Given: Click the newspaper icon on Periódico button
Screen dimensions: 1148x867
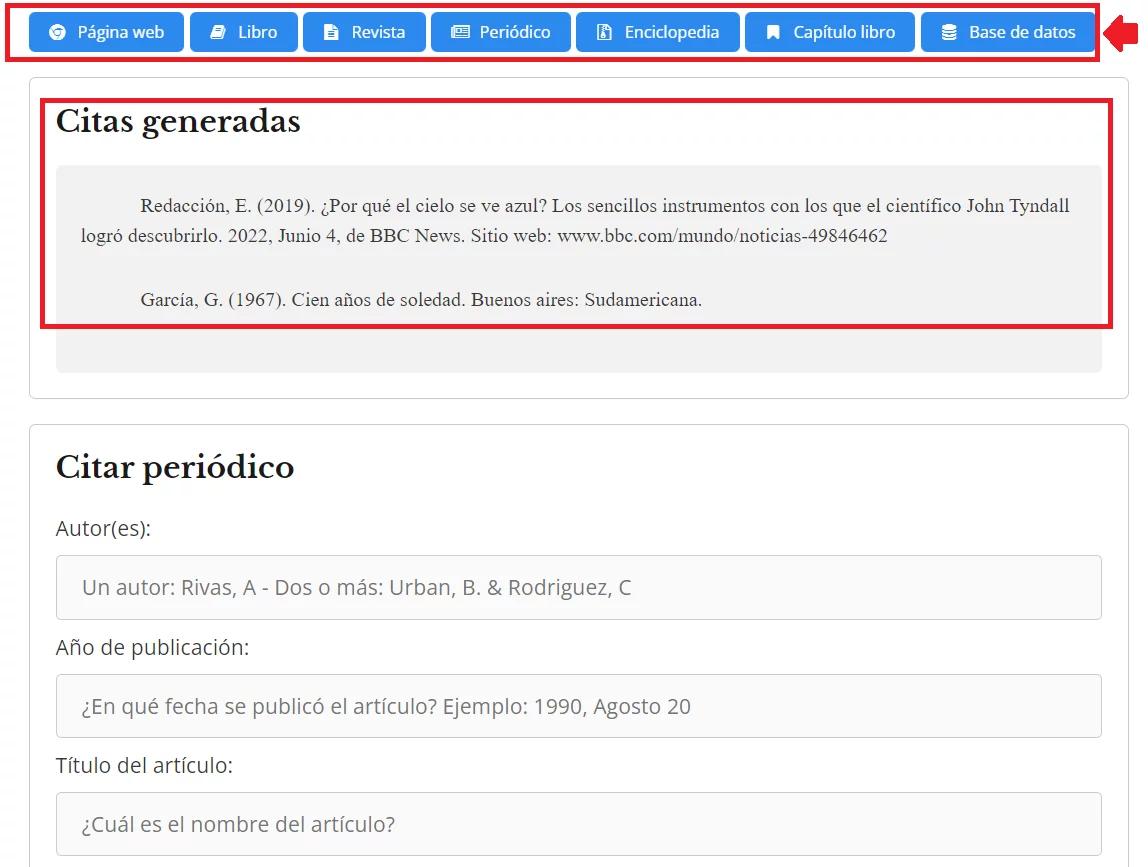Looking at the screenshot, I should tap(460, 32).
